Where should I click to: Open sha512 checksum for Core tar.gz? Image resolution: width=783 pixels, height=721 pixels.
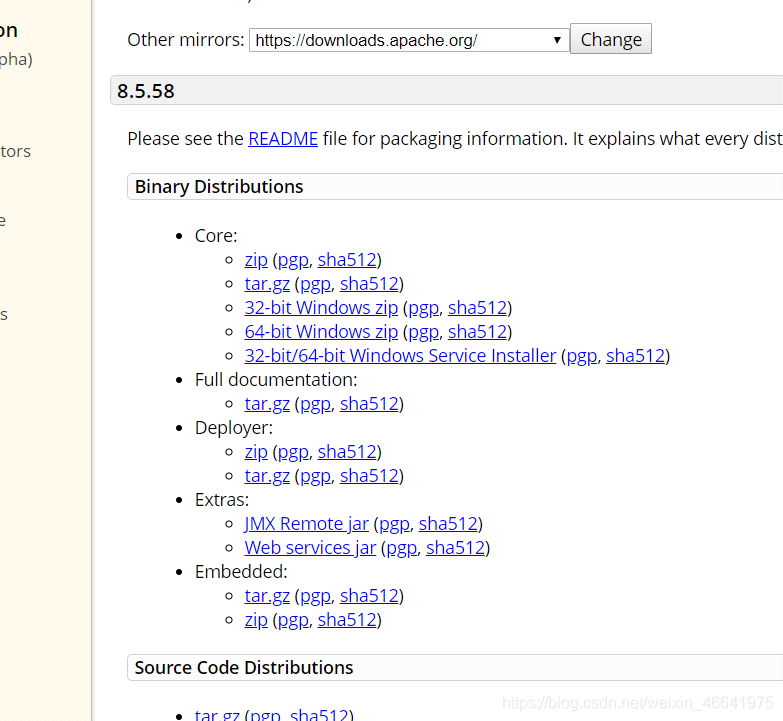coord(369,284)
